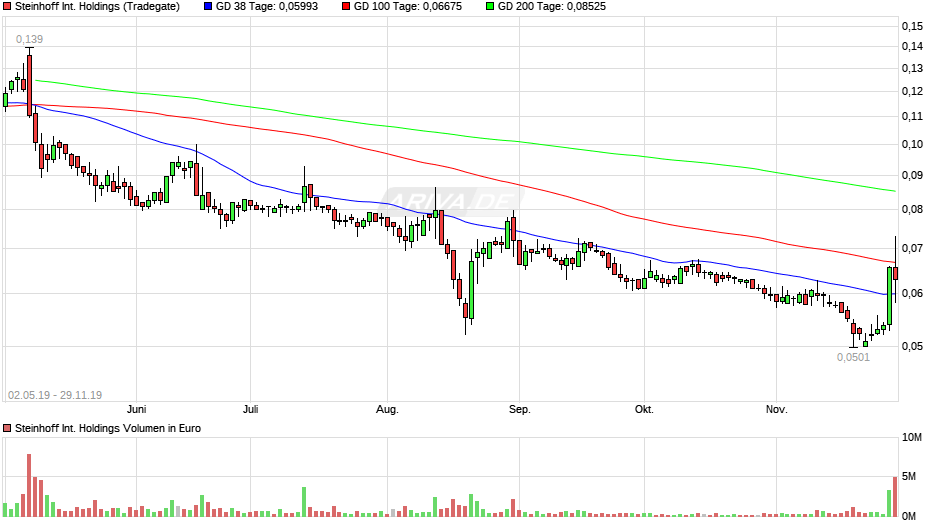The width and height of the screenshot is (940, 526).
Task: Click the date range 02.05.19 - 29.11.19
Action: pos(55,395)
